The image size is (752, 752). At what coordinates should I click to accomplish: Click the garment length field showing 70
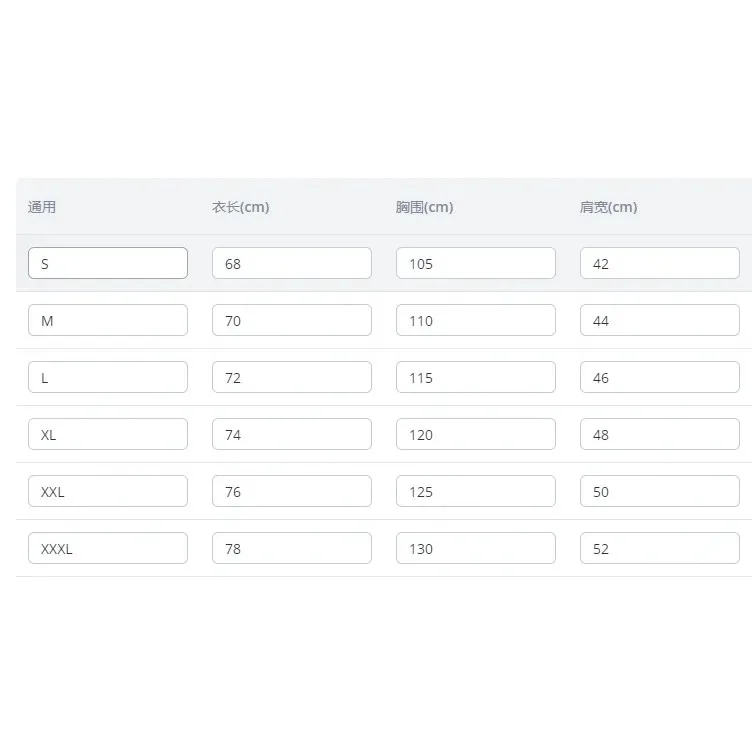pos(292,320)
